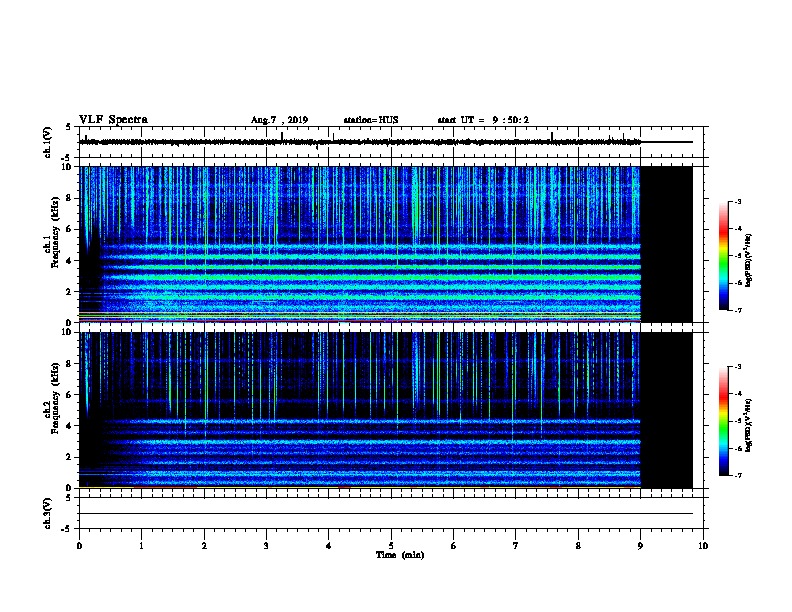Click the ch.2 spectrogram panel

[385, 410]
